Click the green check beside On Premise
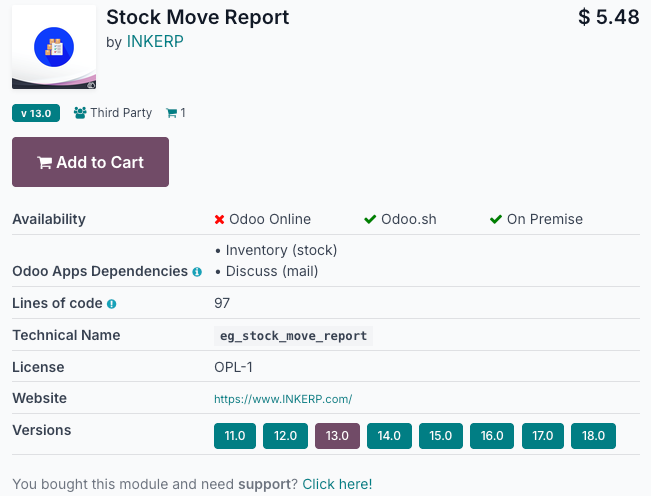The width and height of the screenshot is (651, 496). coord(496,219)
